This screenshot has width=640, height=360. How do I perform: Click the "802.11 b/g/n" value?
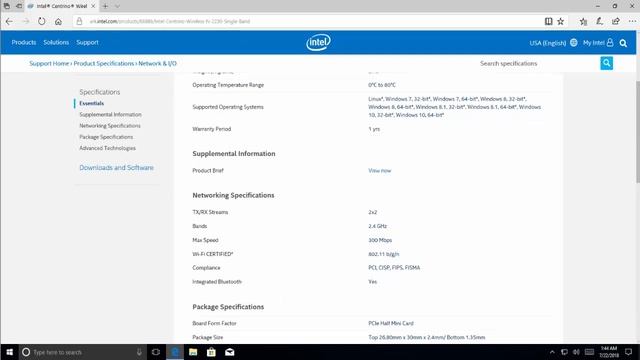click(384, 254)
